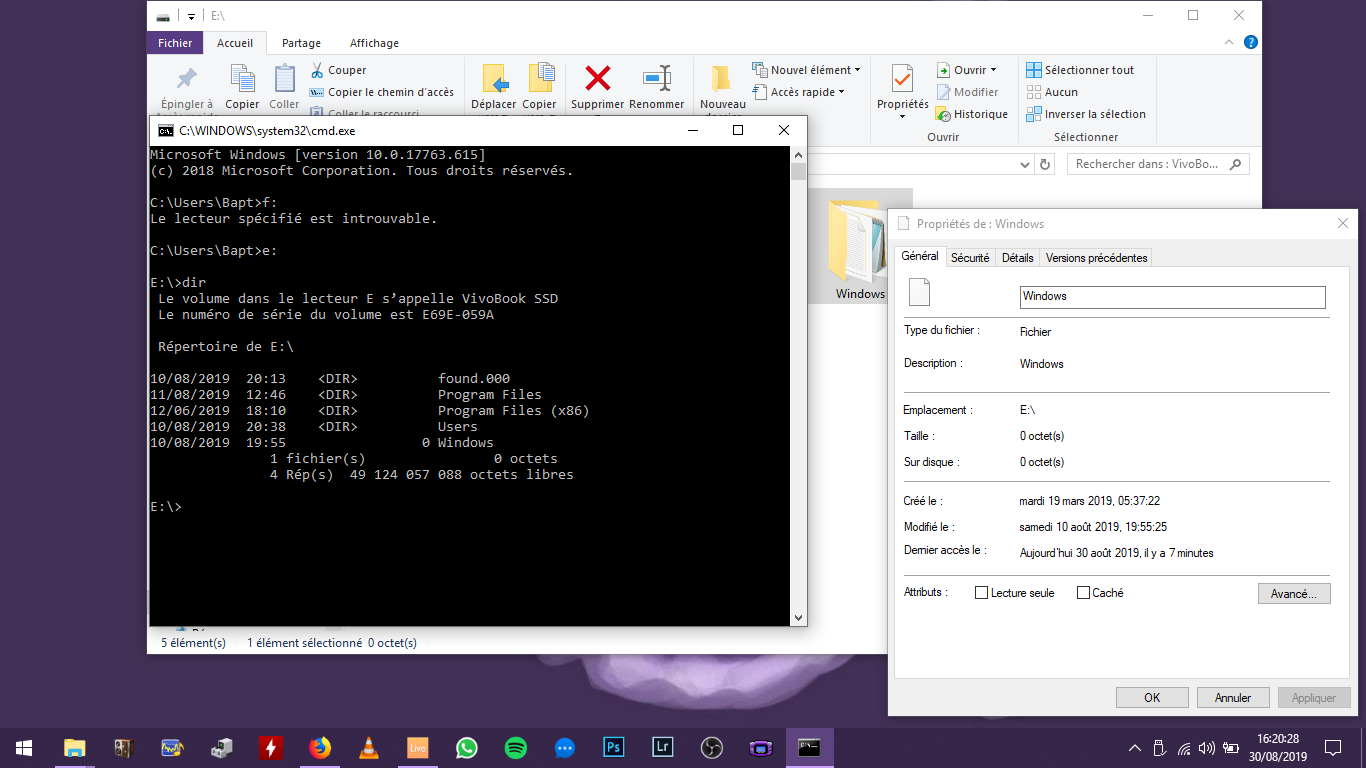Switch to the Partage ribbon tab
1366x768 pixels.
pos(301,43)
